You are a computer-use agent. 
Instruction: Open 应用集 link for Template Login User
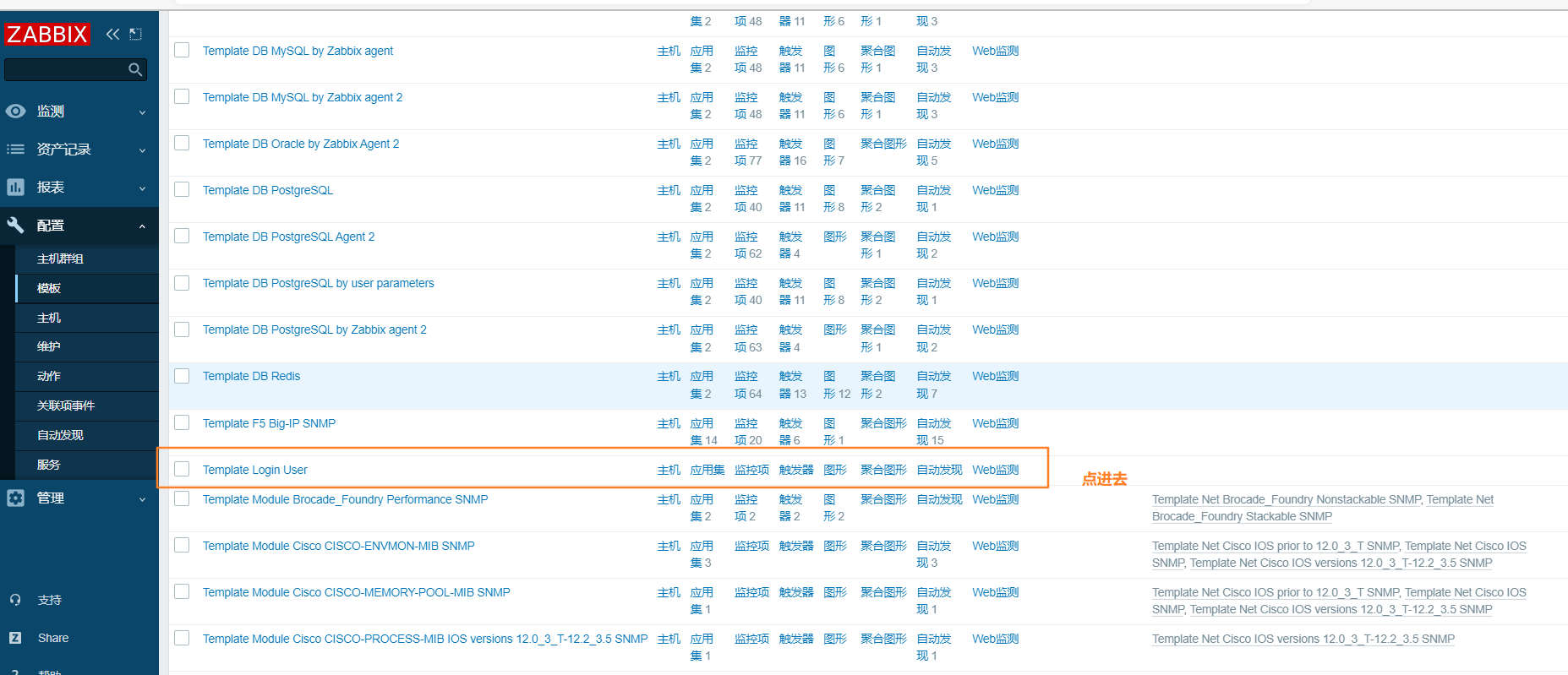(x=708, y=470)
